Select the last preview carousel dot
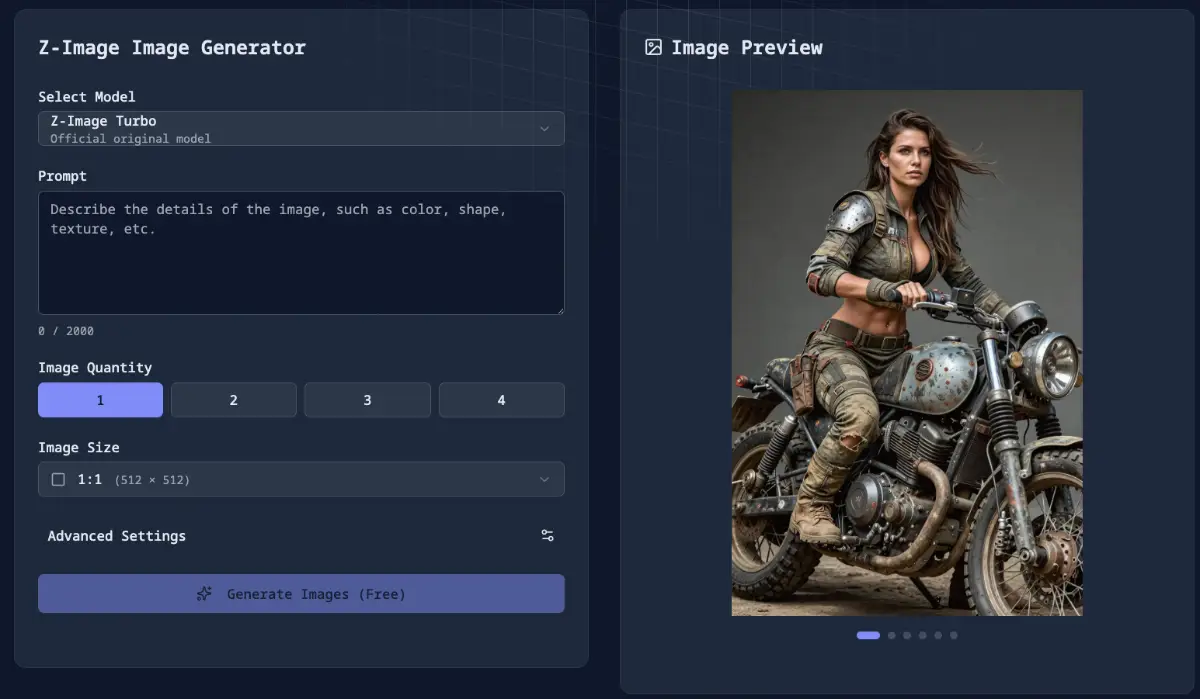The width and height of the screenshot is (1200, 699). pyautogui.click(x=953, y=635)
